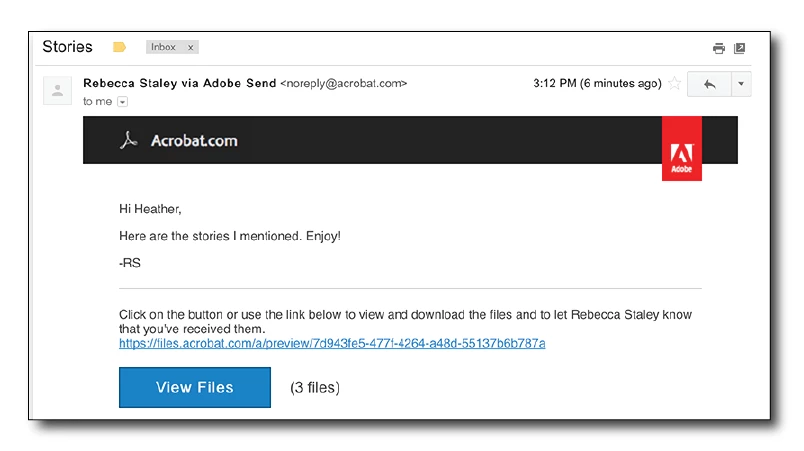The width and height of the screenshot is (804, 451).
Task: Expand details arrow next to "to me"
Action: 123,102
